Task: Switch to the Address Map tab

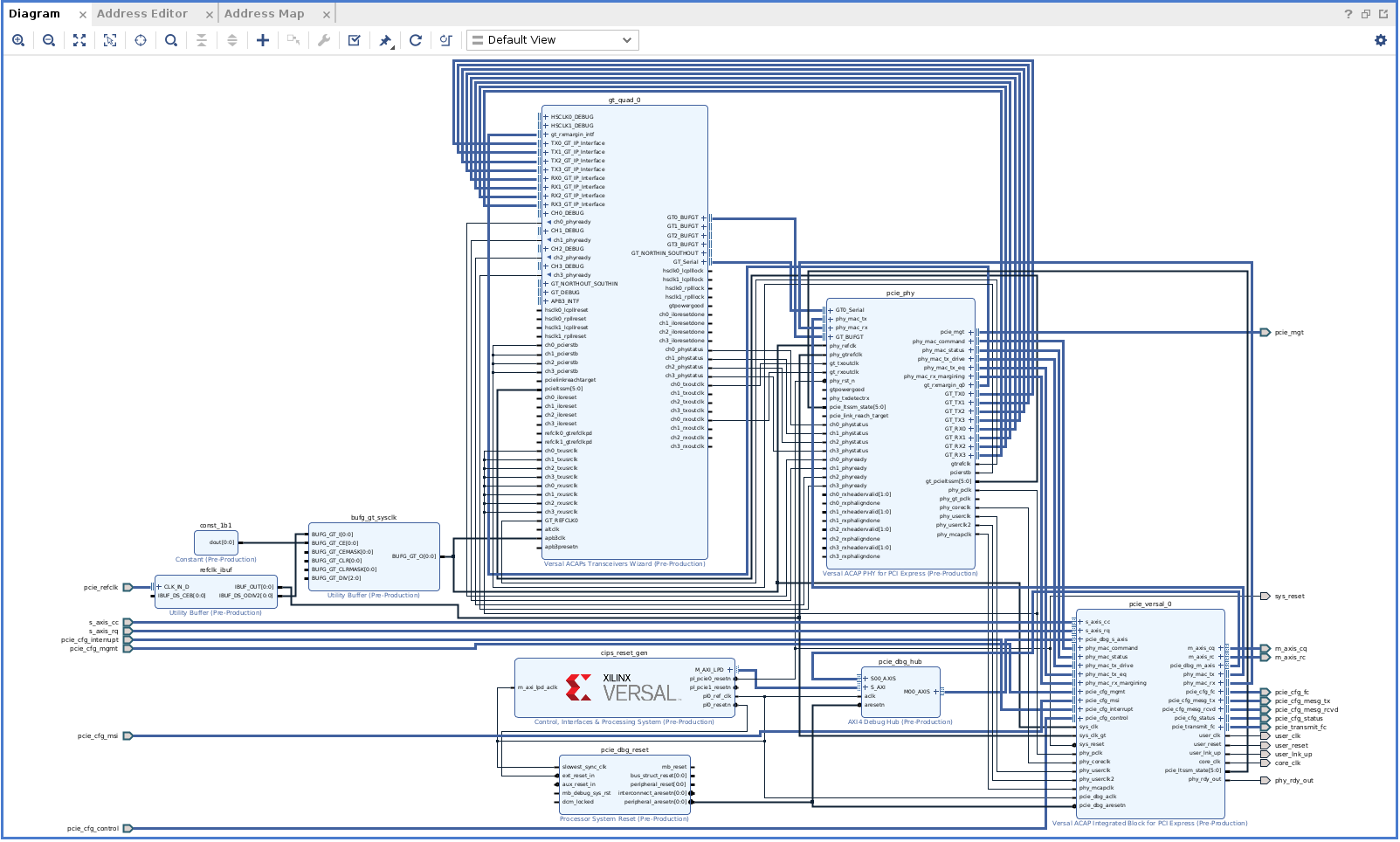Action: [x=265, y=14]
